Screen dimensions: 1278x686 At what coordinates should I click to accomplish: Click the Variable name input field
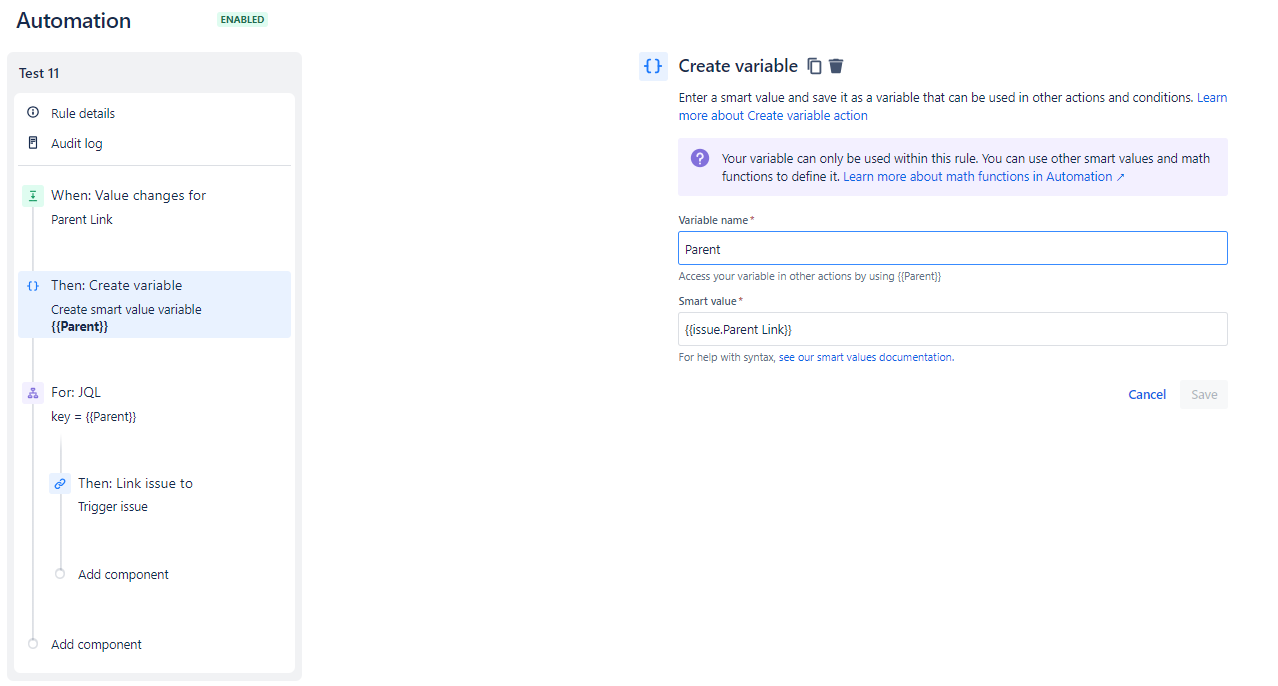952,247
